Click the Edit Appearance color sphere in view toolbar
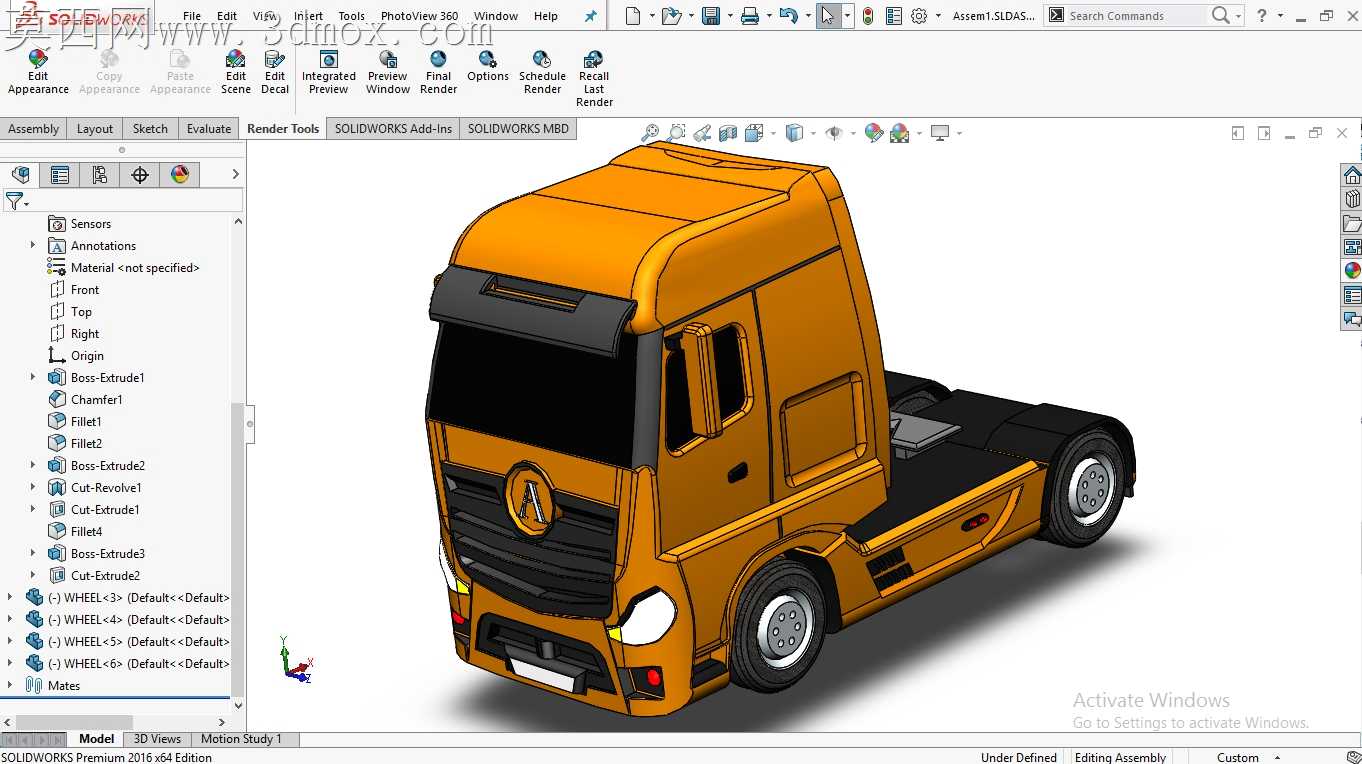 click(874, 132)
